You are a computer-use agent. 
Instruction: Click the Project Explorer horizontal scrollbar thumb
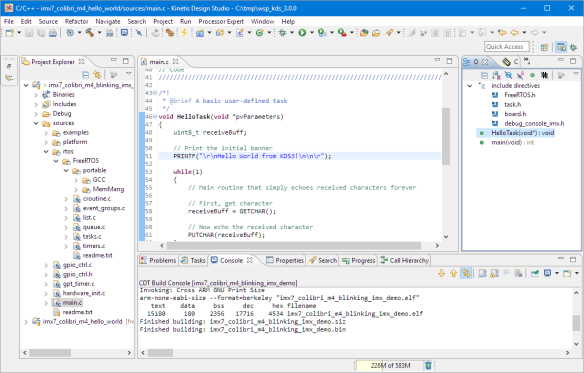tap(50, 353)
